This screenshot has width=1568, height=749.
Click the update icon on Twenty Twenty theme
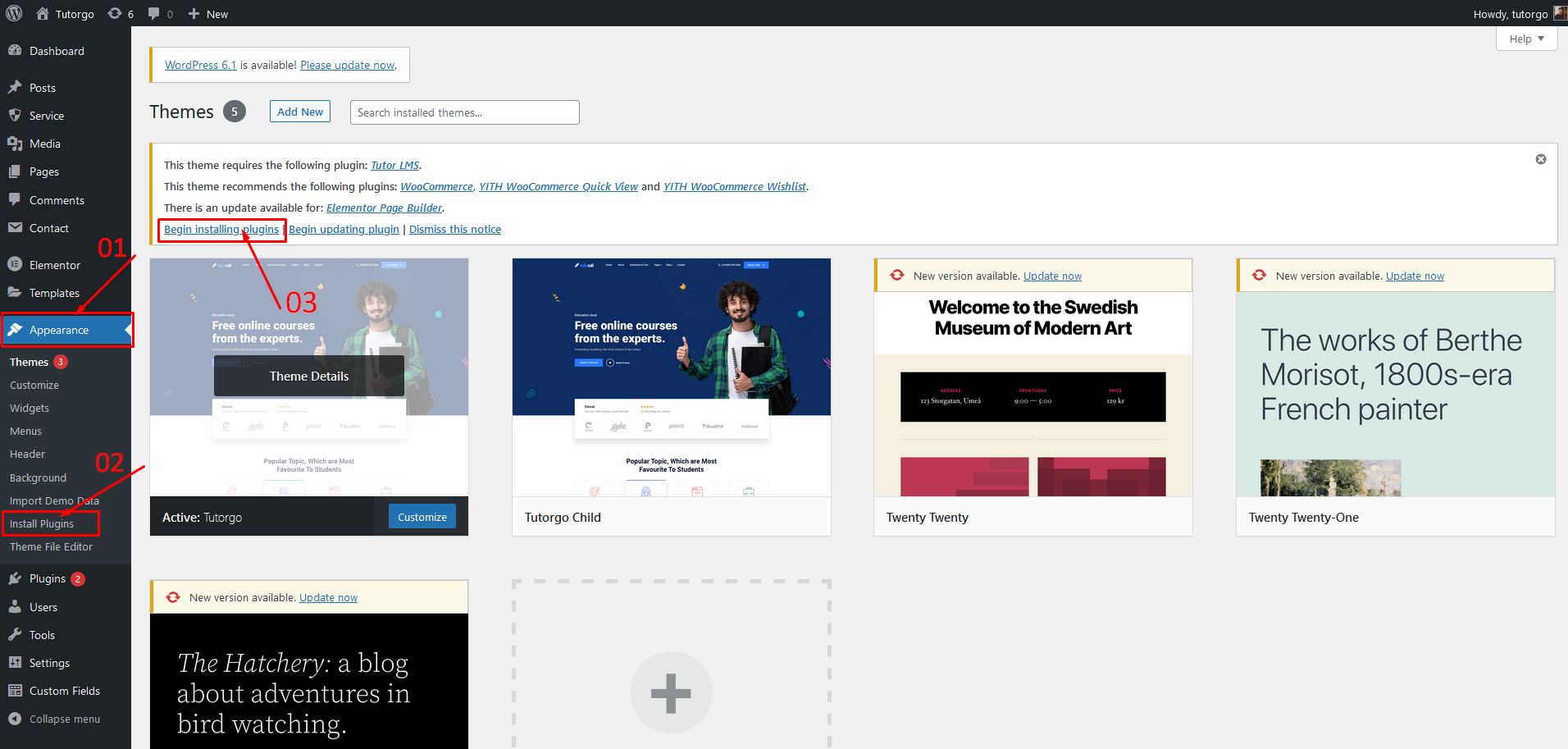pos(897,276)
